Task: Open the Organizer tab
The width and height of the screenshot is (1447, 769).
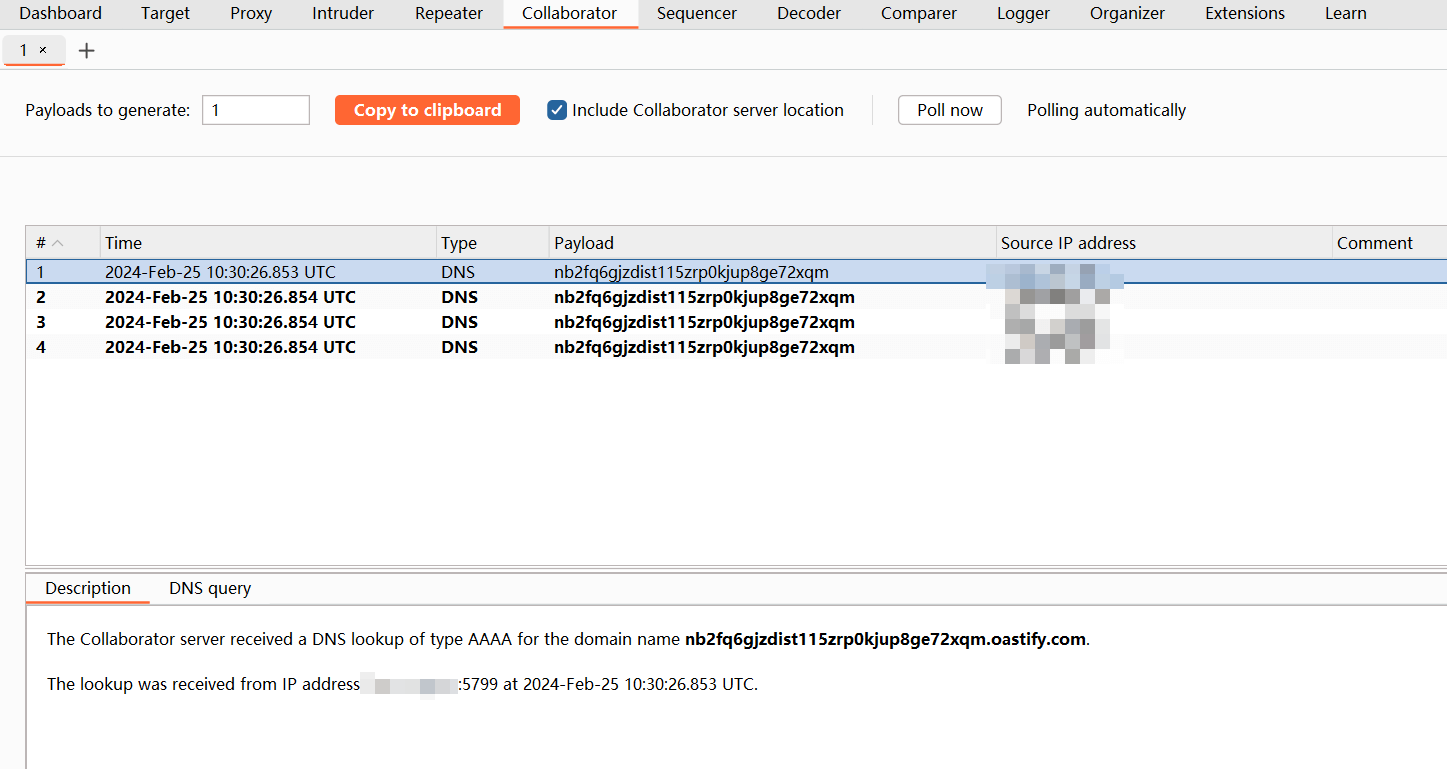Action: click(x=1127, y=13)
